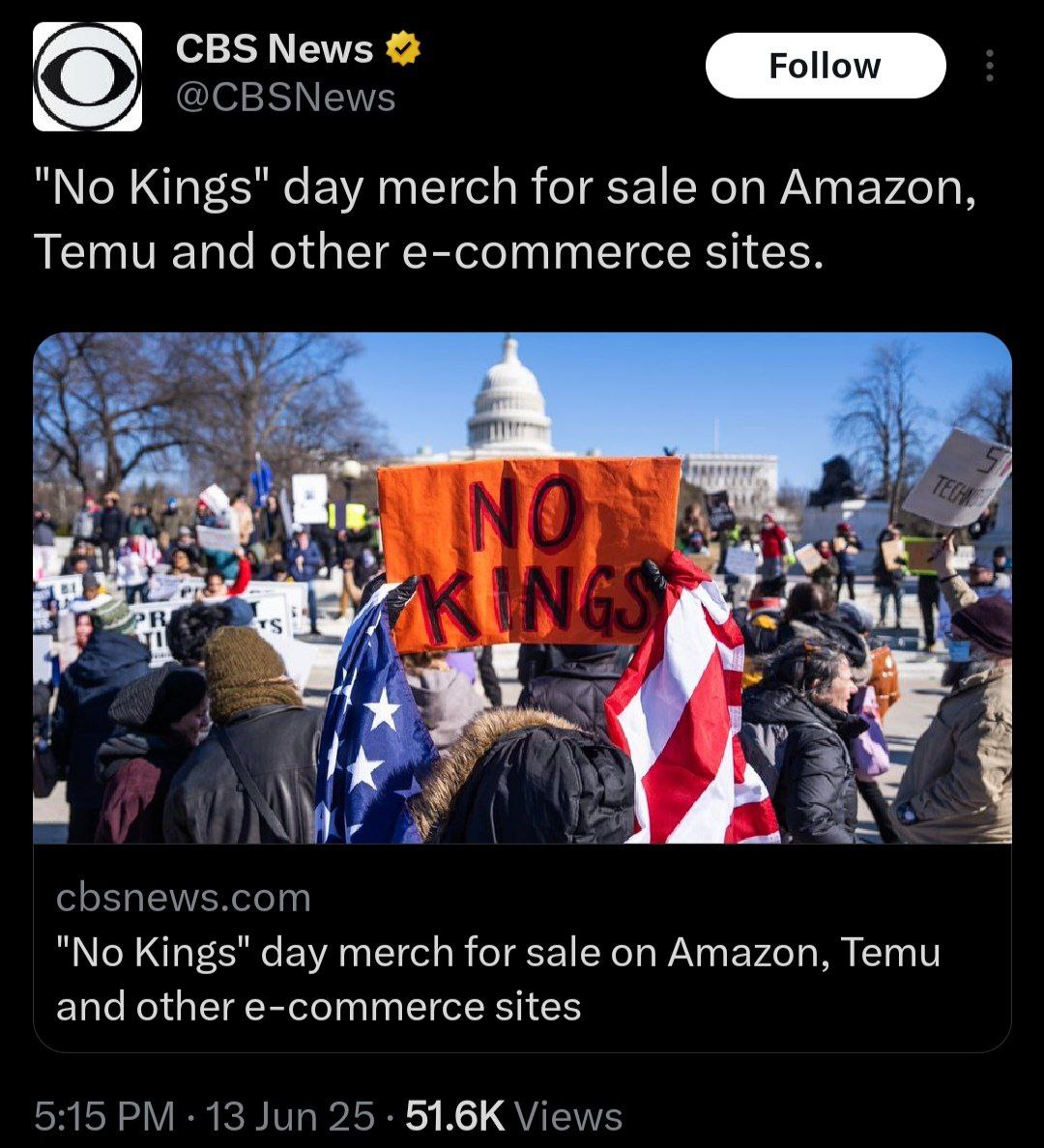
Task: Select the tweet text about No Kings merch
Action: pyautogui.click(x=505, y=219)
